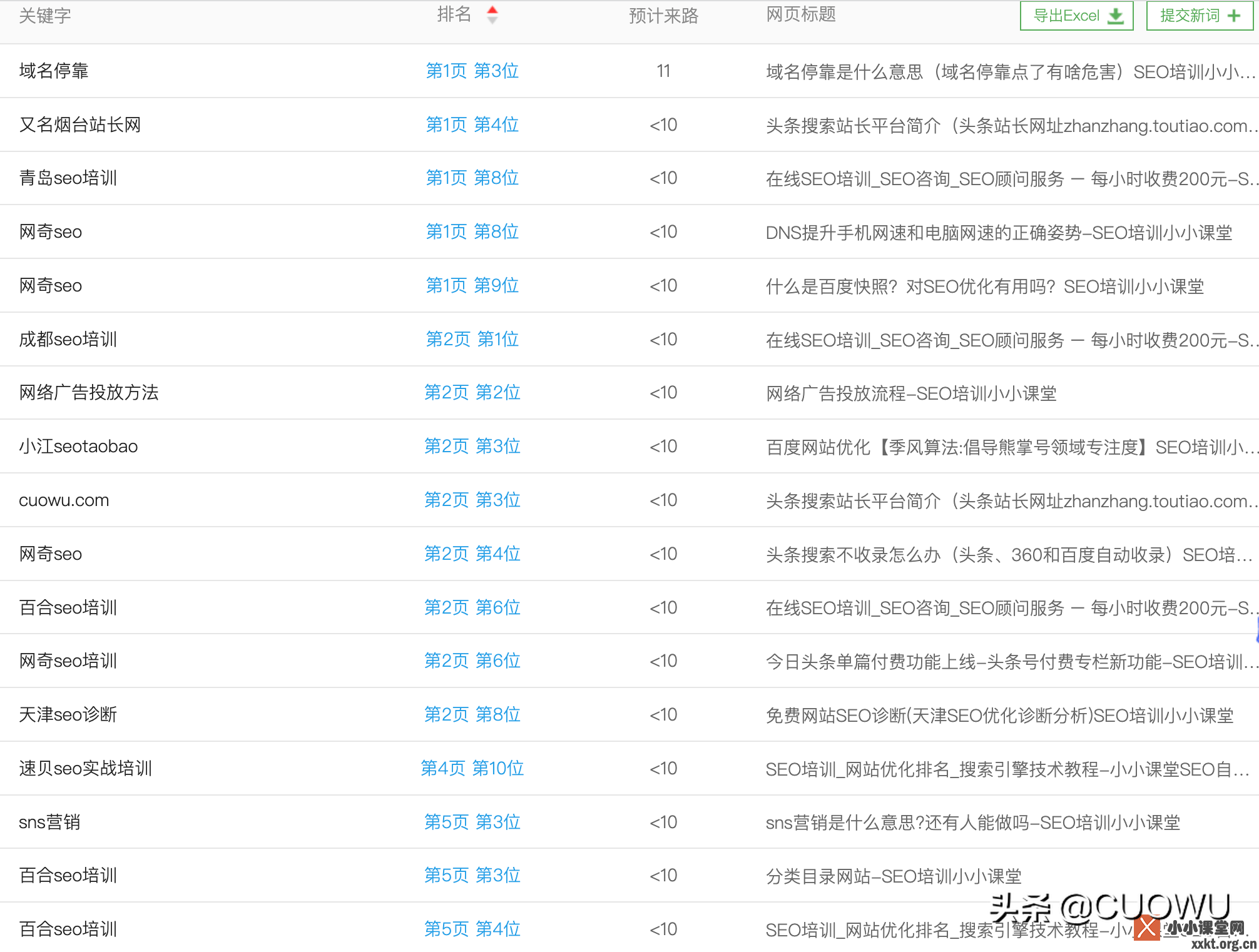Click the 排名 column header

[455, 15]
